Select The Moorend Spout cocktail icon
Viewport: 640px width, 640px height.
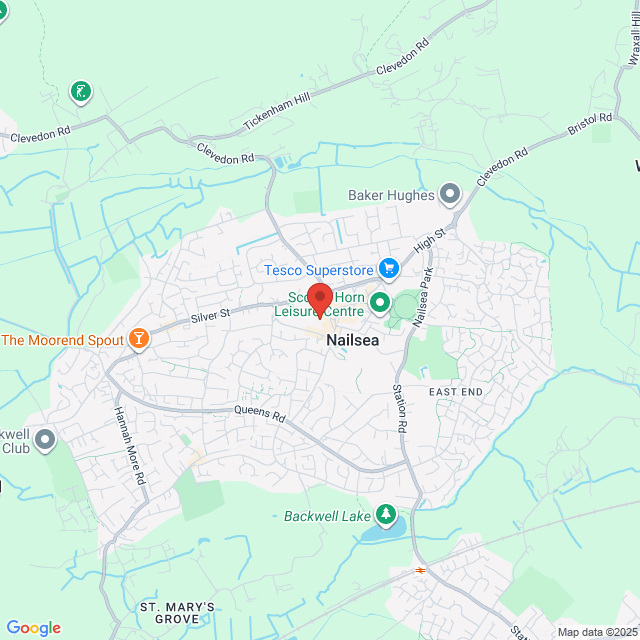click(x=139, y=338)
